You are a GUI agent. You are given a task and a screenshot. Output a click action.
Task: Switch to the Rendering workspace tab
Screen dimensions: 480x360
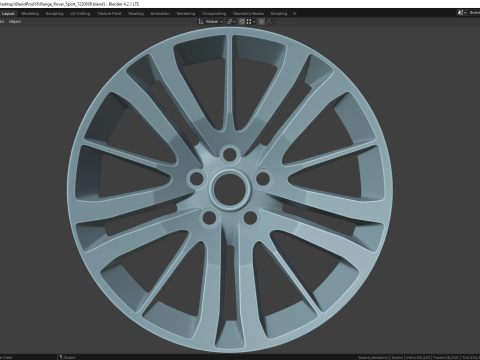coord(186,14)
